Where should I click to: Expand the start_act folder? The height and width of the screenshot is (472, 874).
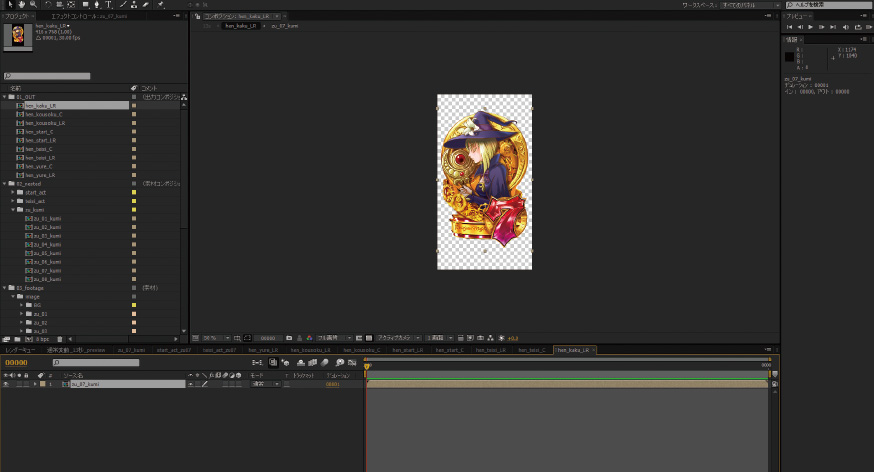(13, 192)
